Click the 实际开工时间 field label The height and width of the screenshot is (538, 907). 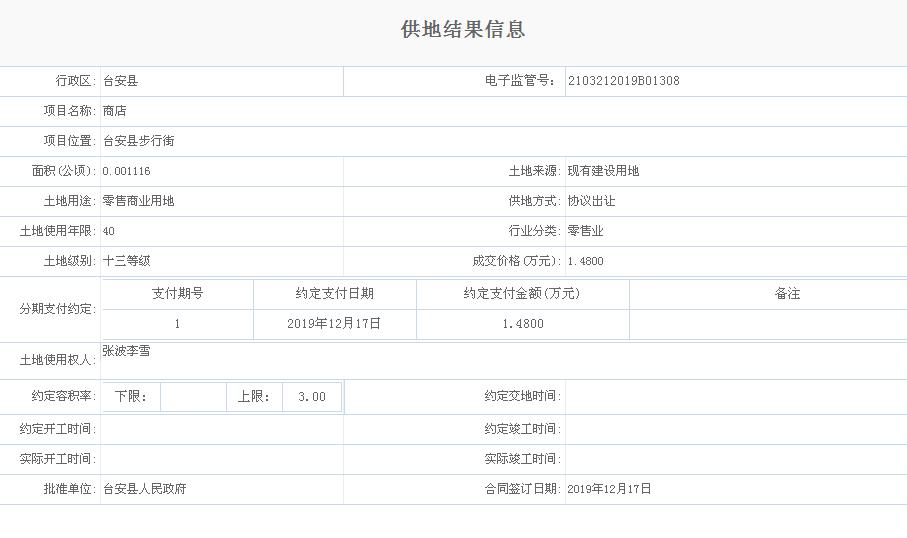(x=58, y=459)
